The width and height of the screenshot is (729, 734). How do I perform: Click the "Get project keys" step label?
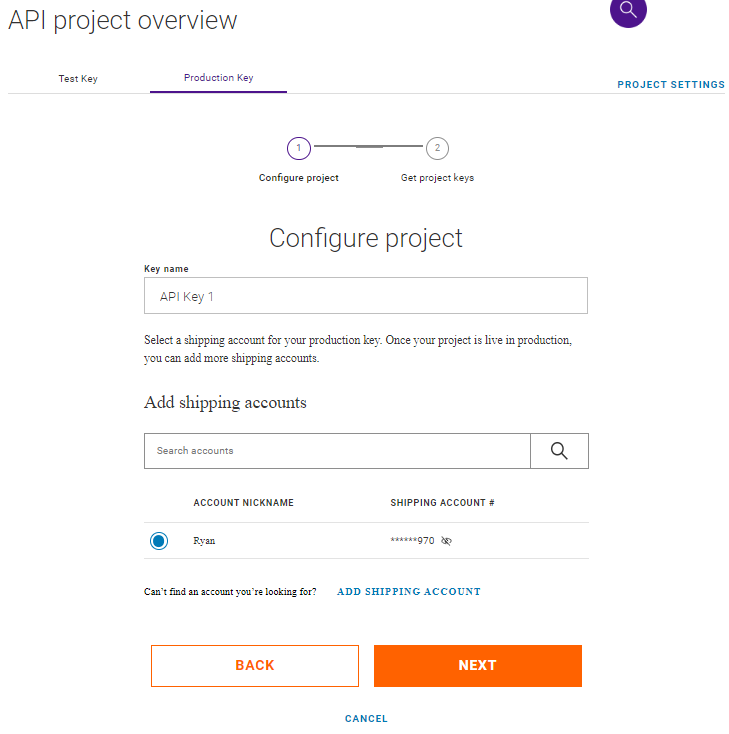[437, 178]
